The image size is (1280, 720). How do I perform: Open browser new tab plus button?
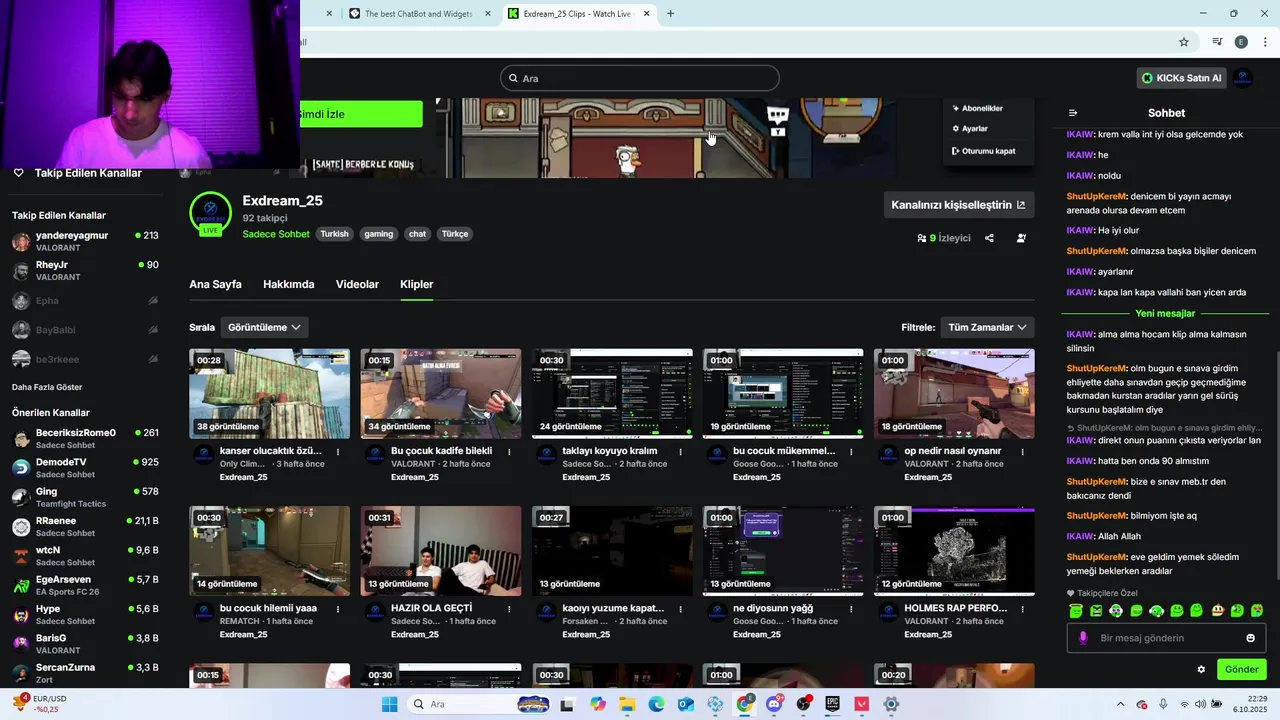(x=670, y=14)
